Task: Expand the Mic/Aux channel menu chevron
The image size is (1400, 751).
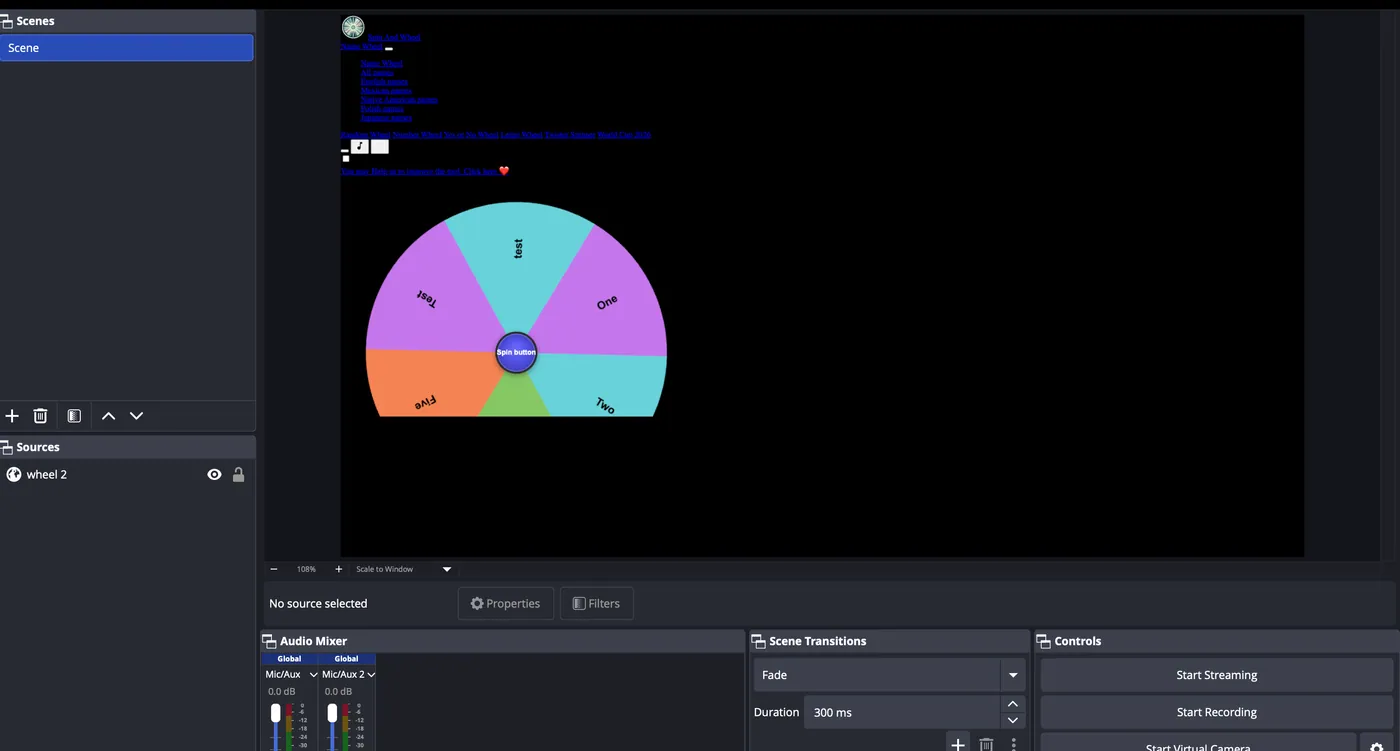Action: (312, 675)
